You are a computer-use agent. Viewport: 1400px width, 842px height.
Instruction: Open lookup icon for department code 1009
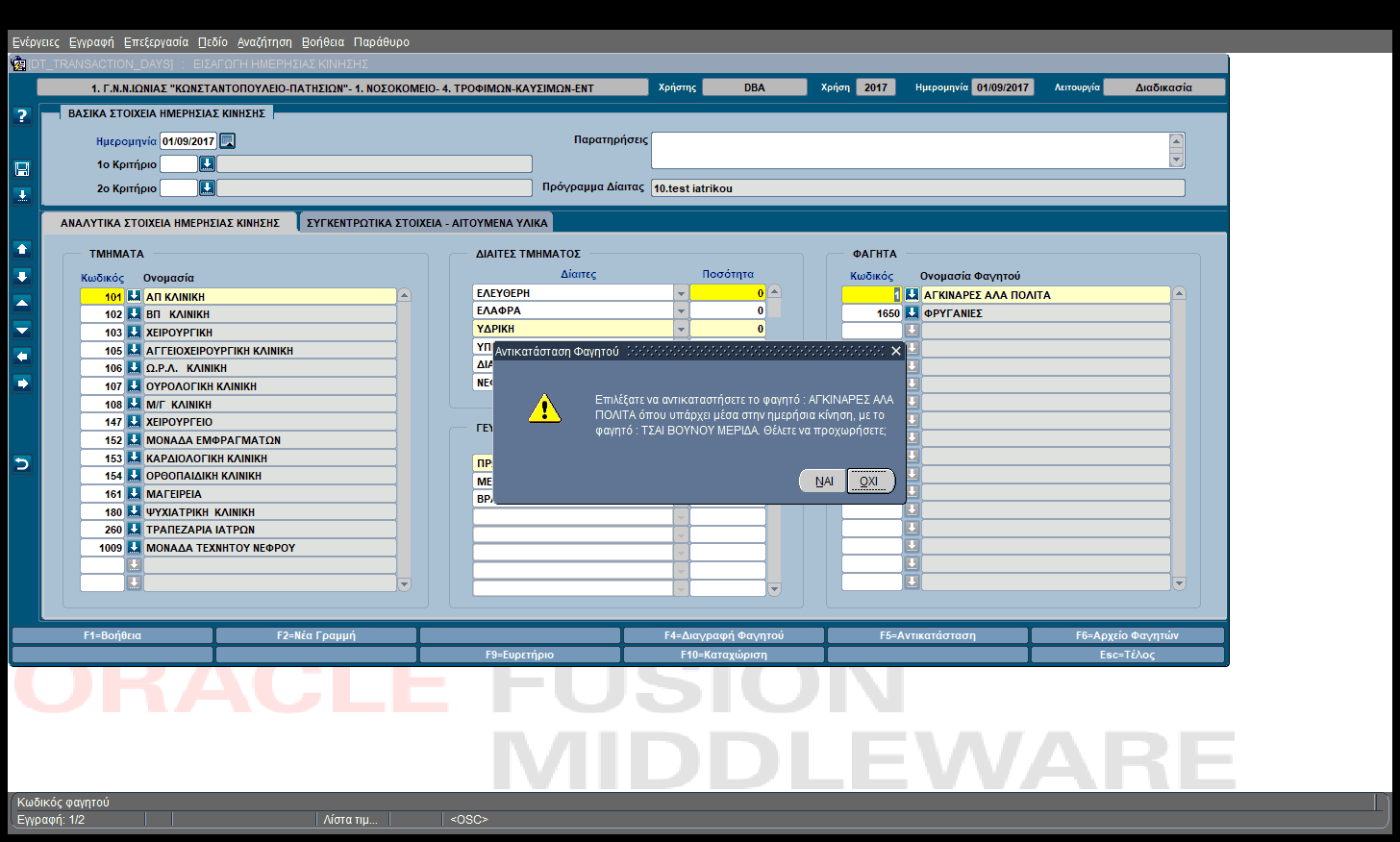[x=135, y=547]
